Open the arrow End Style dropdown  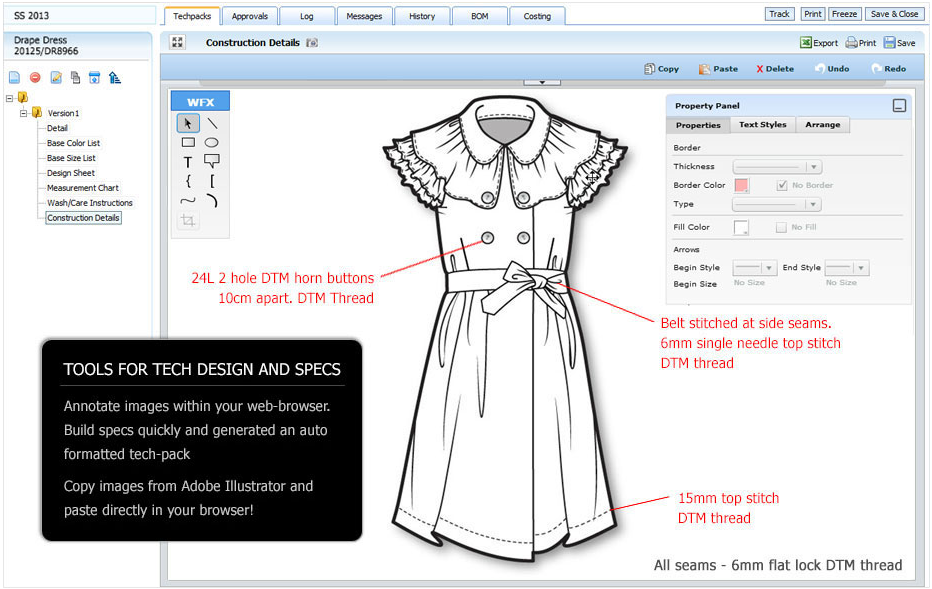tap(848, 268)
